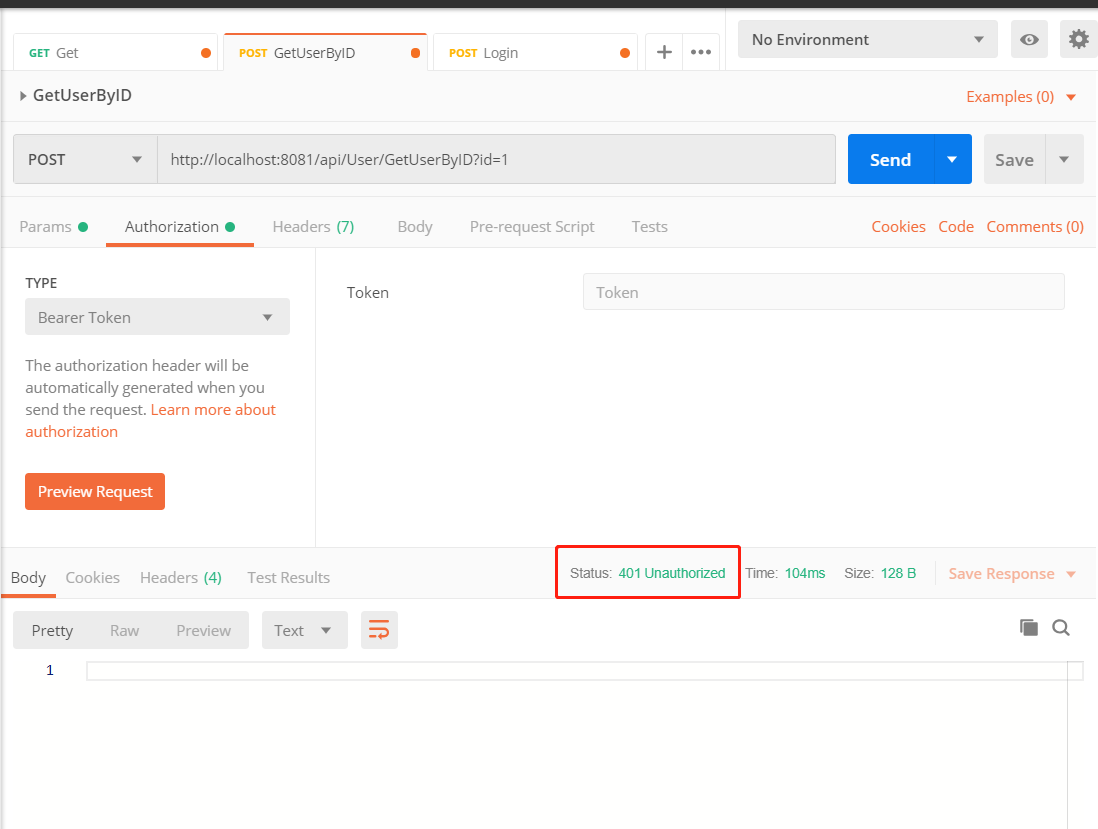Open the Text format dropdown
The image size is (1098, 829).
tap(305, 630)
